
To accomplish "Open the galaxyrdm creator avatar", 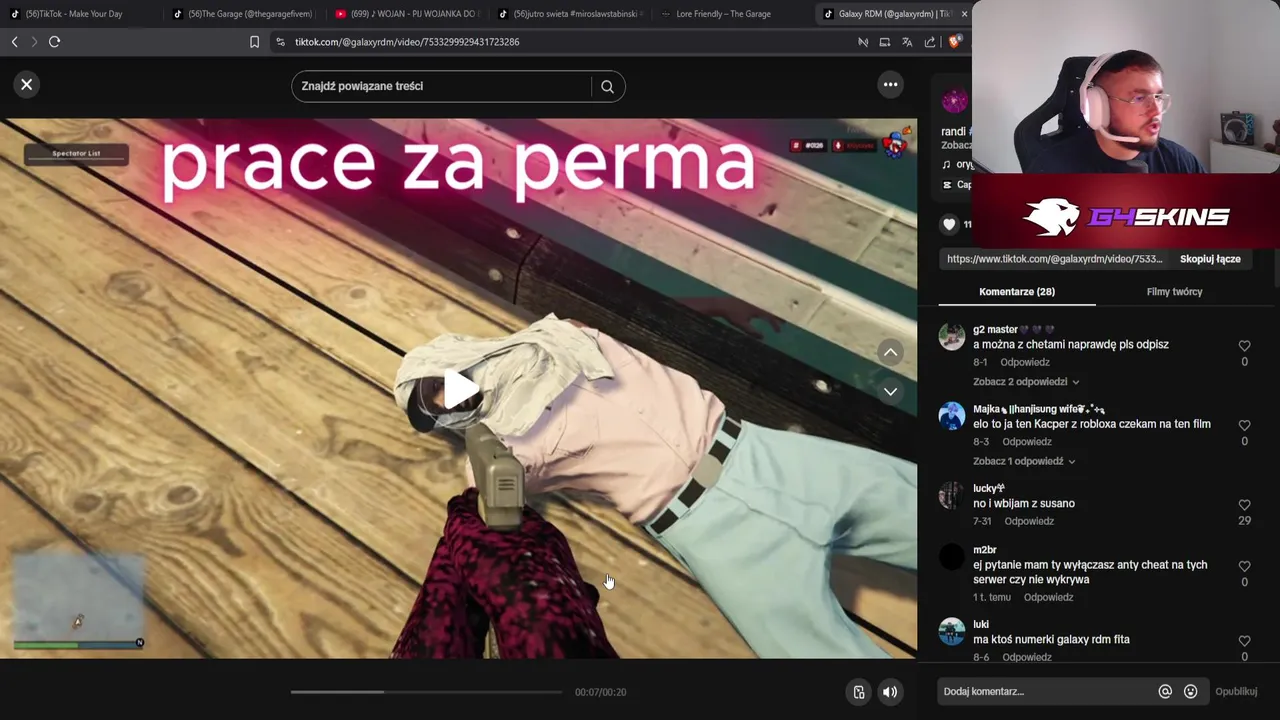I will point(955,101).
